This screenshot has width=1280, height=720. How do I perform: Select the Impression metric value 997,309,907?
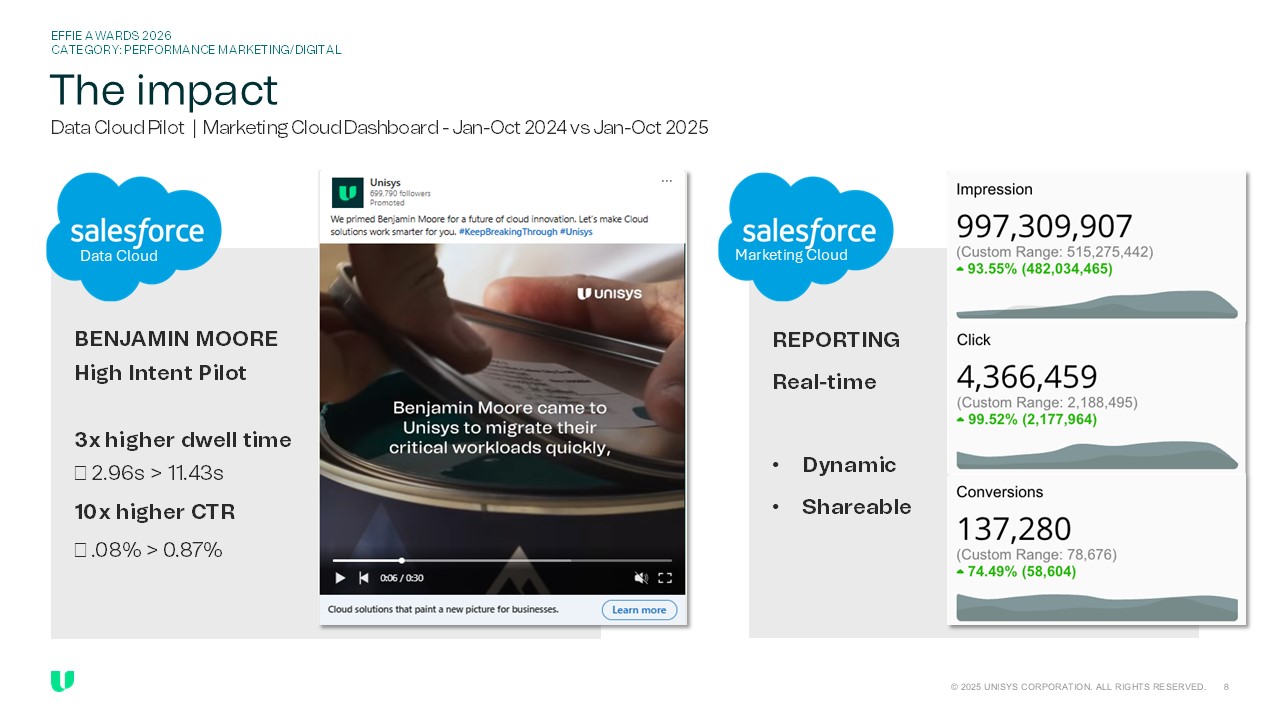1044,226
